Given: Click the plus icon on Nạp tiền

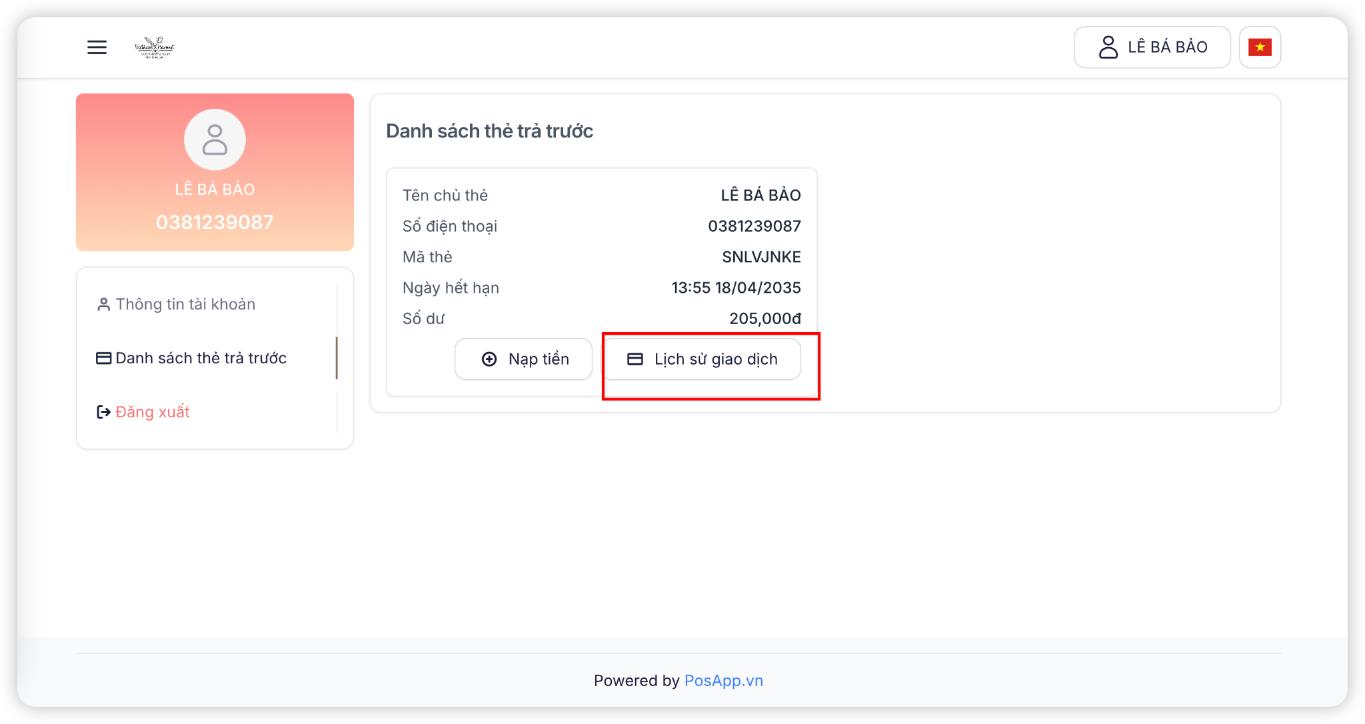Looking at the screenshot, I should [x=489, y=359].
